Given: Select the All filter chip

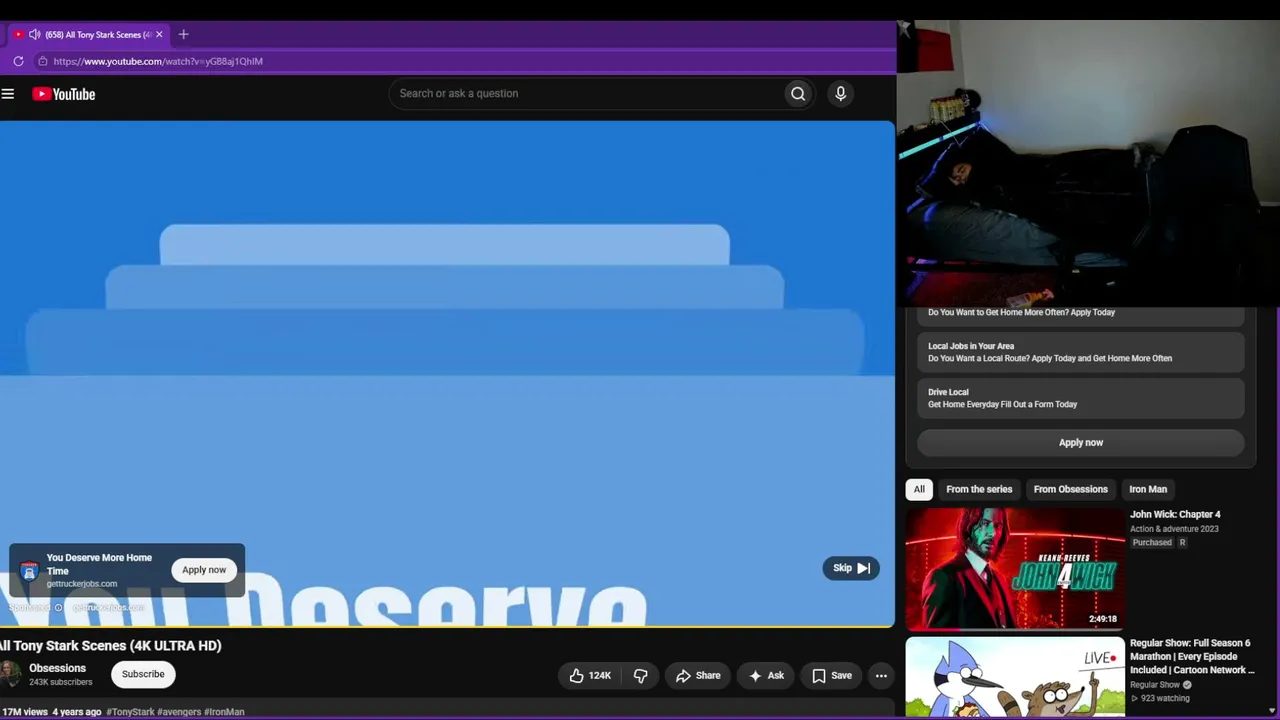Looking at the screenshot, I should (919, 490).
